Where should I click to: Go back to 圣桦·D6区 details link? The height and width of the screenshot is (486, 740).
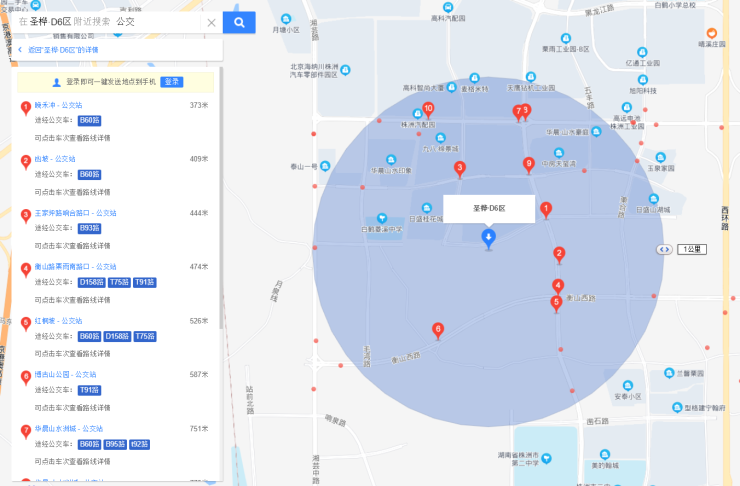[63, 50]
